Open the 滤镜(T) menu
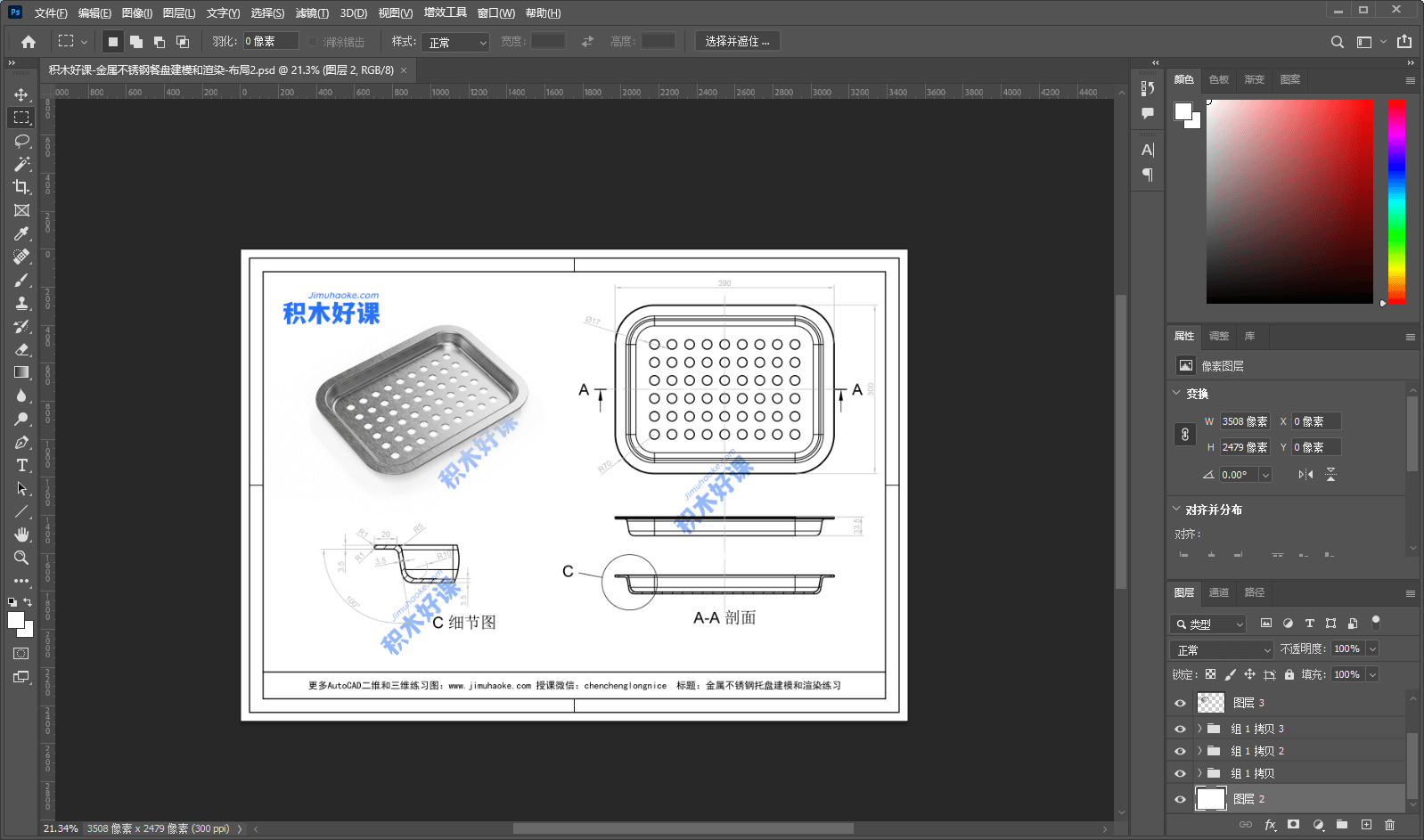This screenshot has width=1424, height=840. (312, 13)
